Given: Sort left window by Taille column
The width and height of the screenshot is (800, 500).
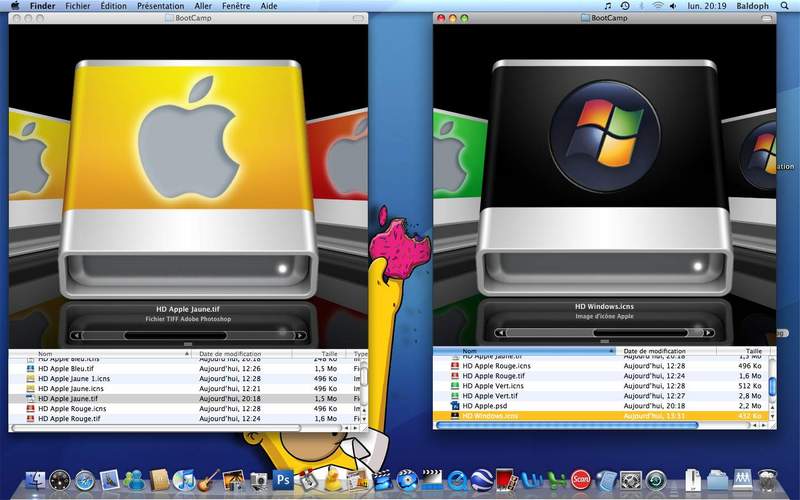Looking at the screenshot, I should (318, 354).
